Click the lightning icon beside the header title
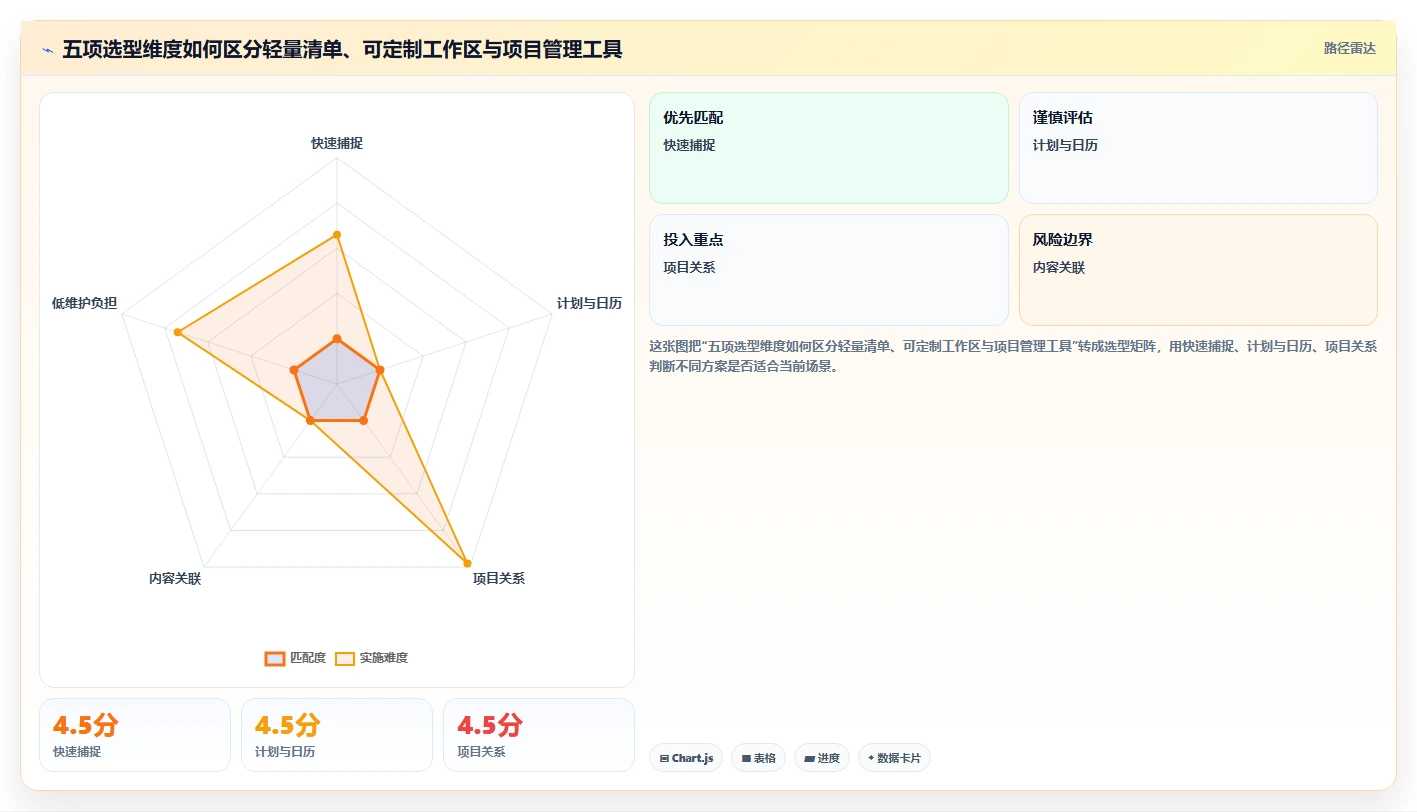 point(47,49)
